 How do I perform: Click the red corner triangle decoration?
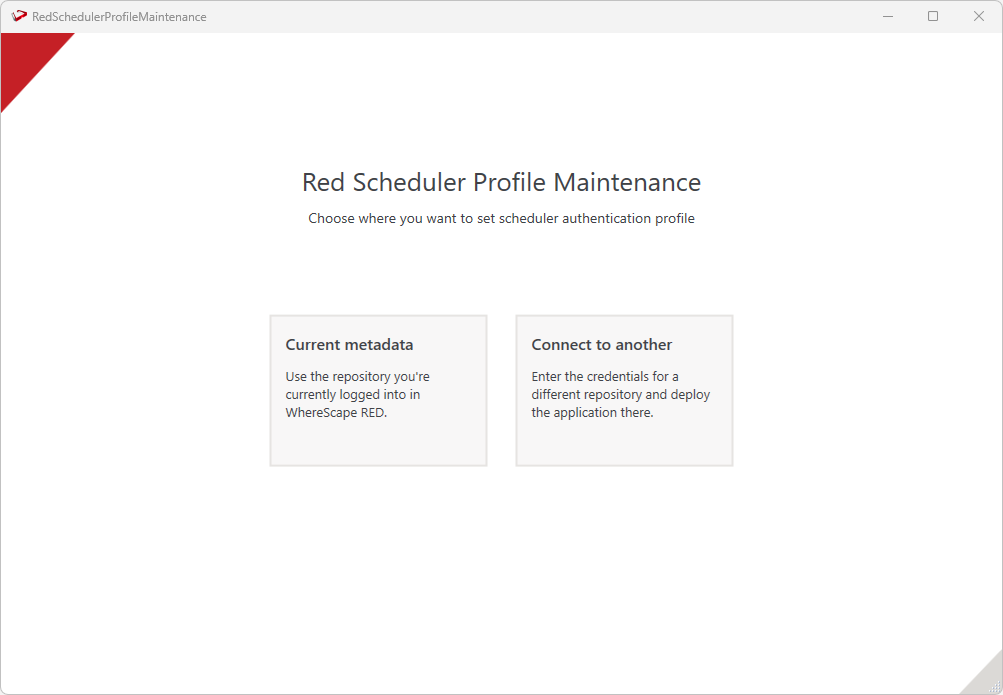coord(25,58)
